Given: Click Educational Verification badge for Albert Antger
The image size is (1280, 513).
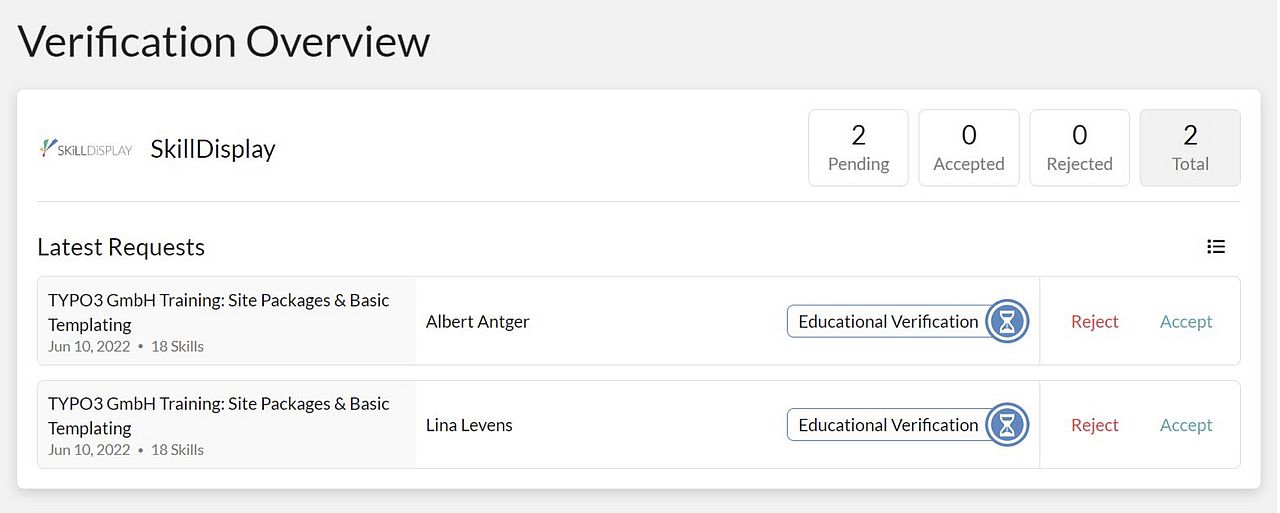Looking at the screenshot, I should [888, 321].
